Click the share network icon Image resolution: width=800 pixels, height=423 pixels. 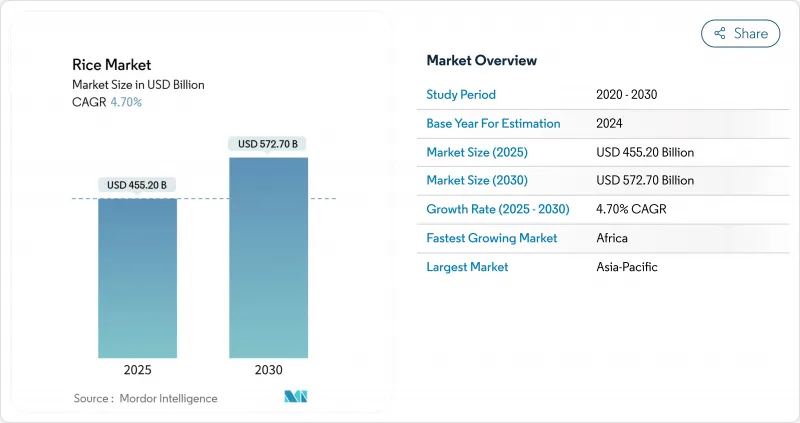(x=719, y=33)
